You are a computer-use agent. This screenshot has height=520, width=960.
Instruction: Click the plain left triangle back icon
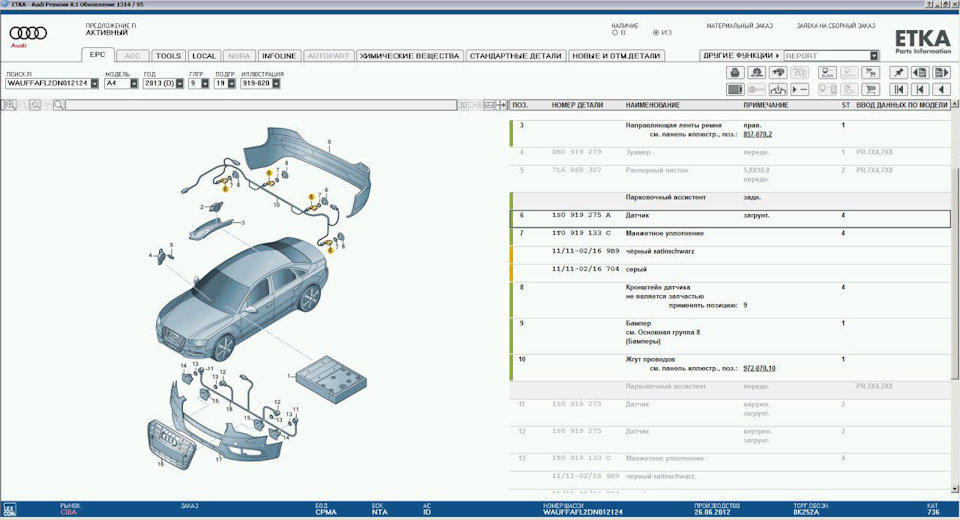(941, 89)
